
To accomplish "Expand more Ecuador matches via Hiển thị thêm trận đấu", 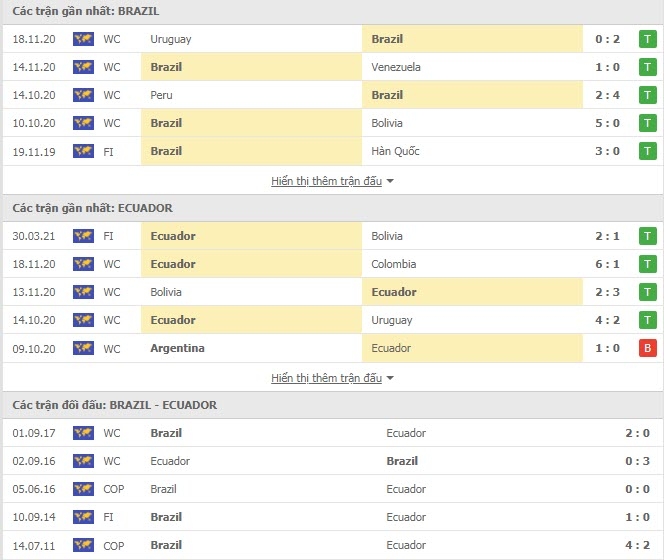I will point(326,378).
